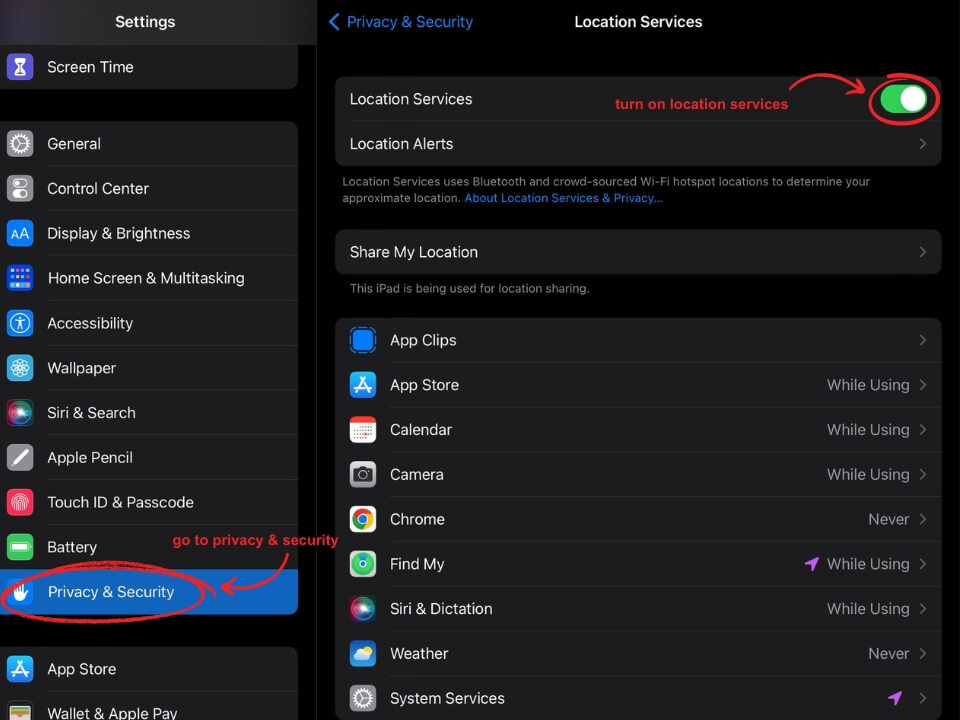Tap the Siri & Dictation icon
The width and height of the screenshot is (960, 720).
coord(363,609)
